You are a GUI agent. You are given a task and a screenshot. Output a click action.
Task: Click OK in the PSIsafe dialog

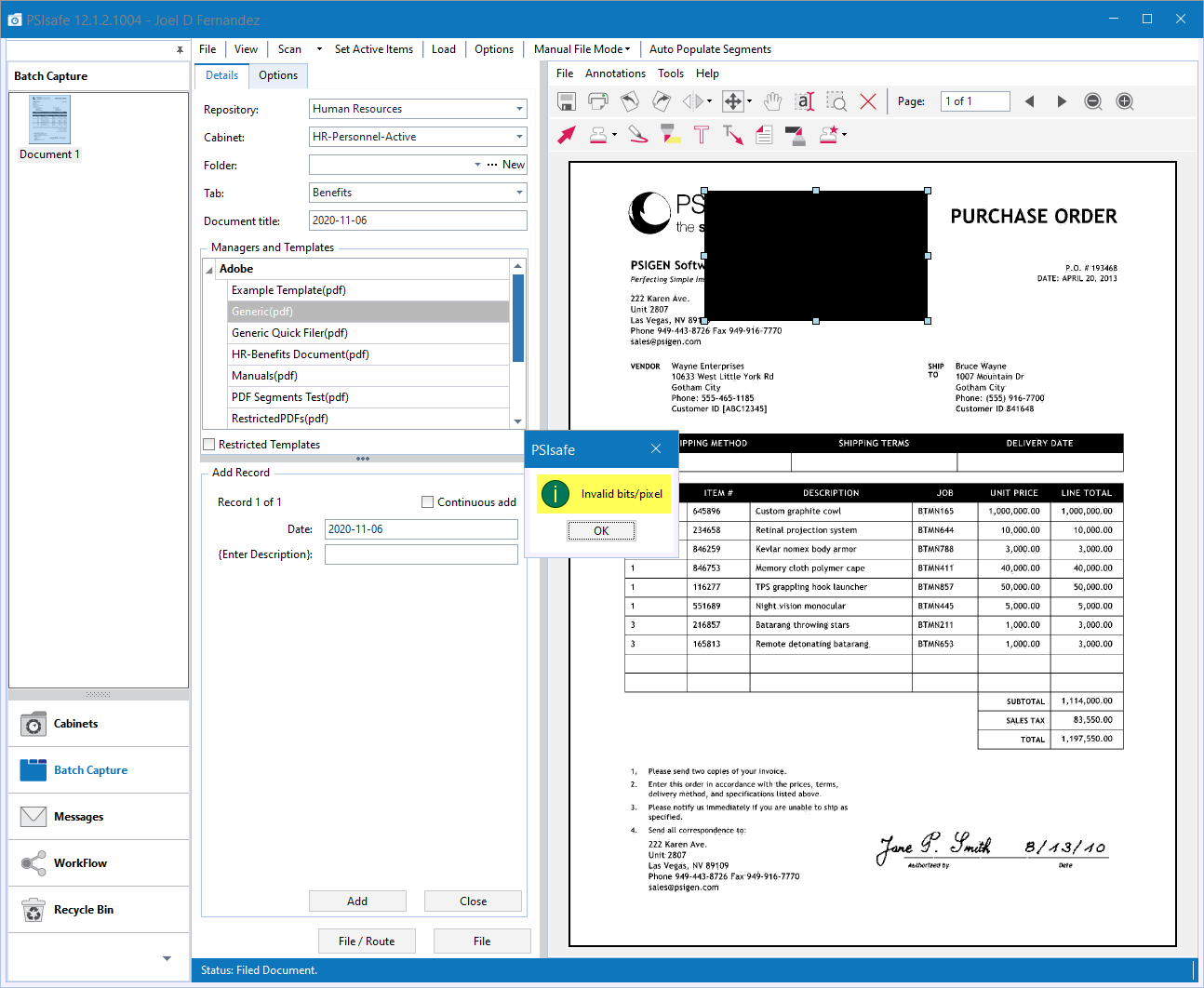pos(601,530)
